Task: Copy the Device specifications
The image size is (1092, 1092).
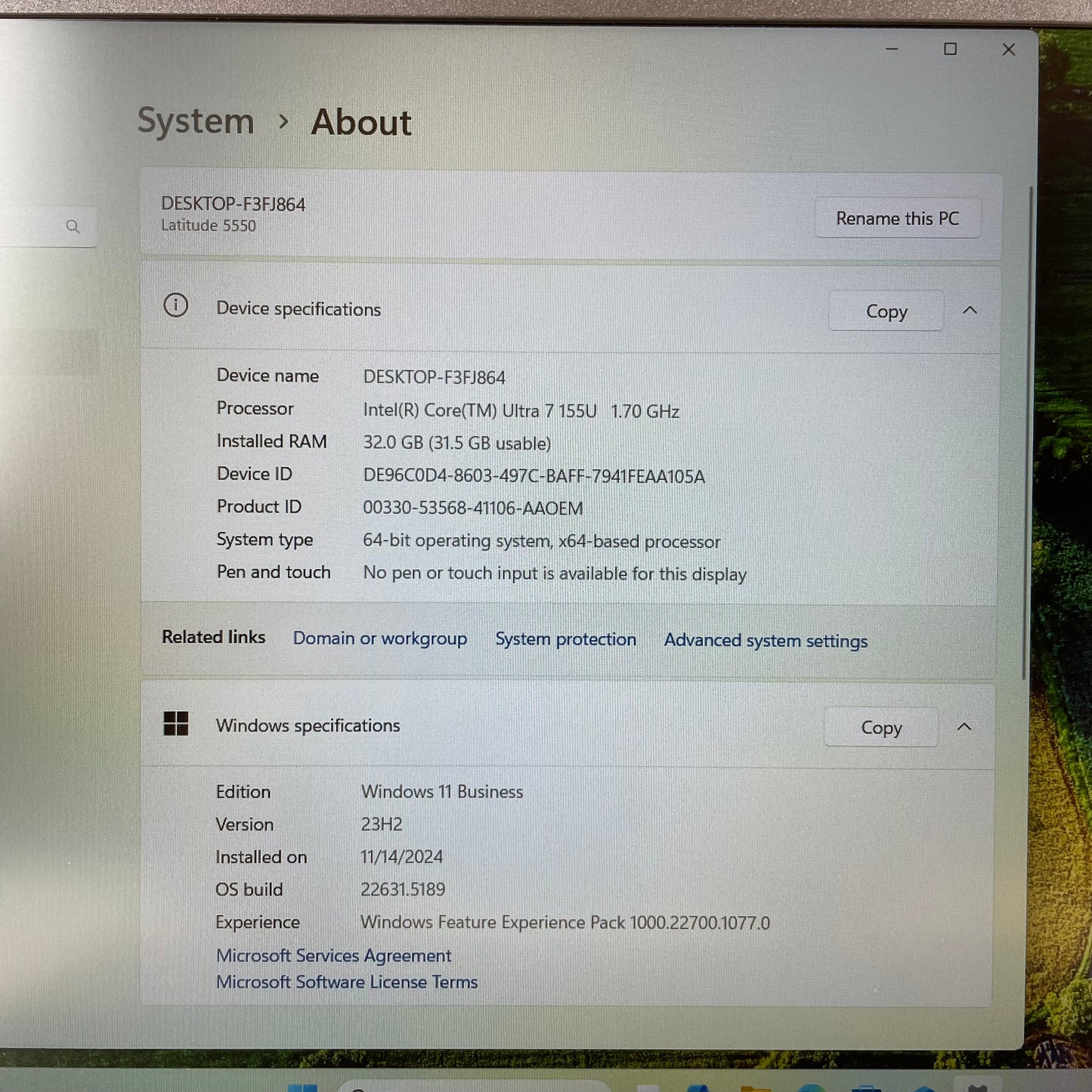Action: tap(886, 311)
